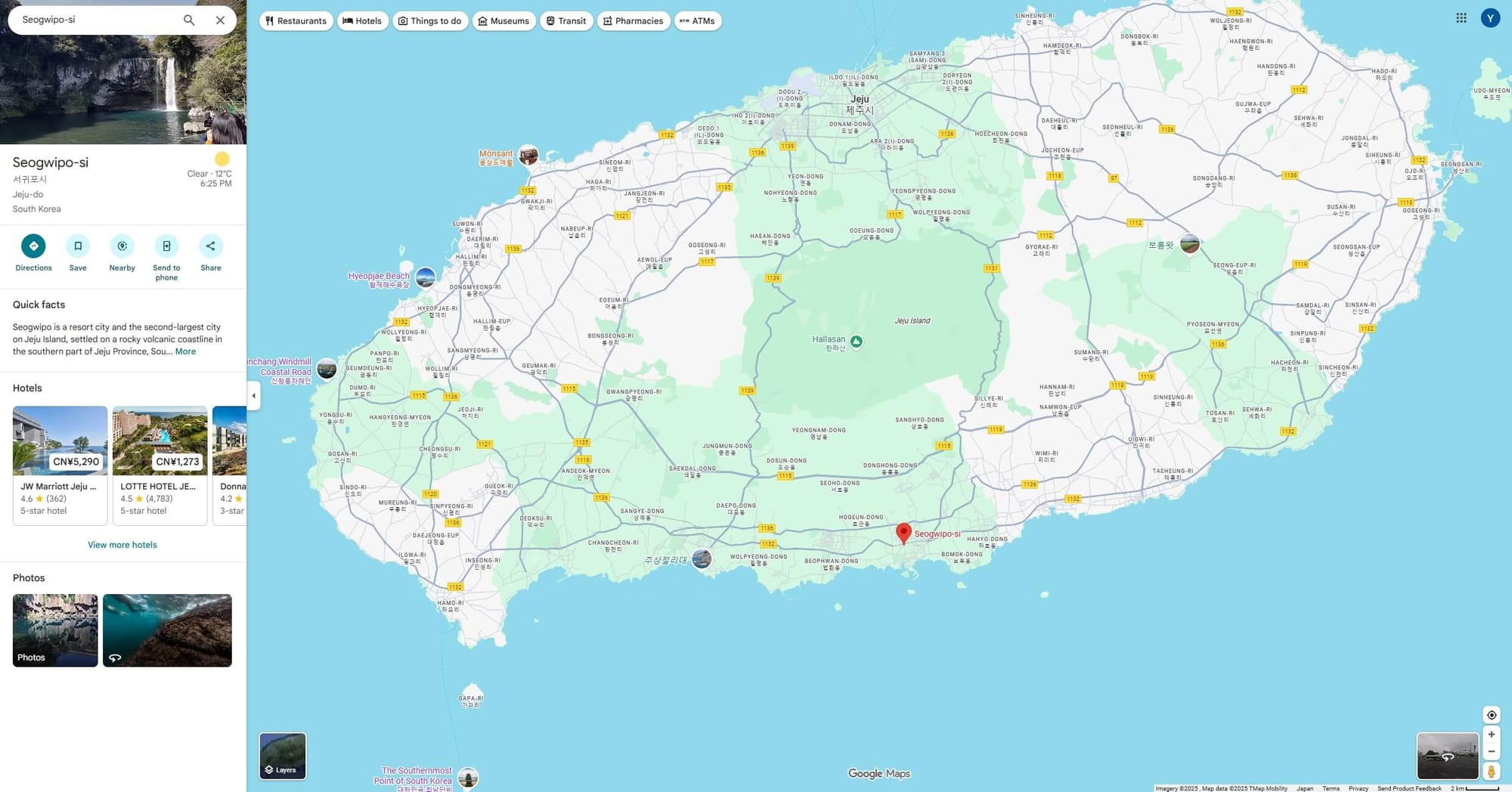Zoom in on the map
Image resolution: width=1512 pixels, height=792 pixels.
pos(1491,735)
